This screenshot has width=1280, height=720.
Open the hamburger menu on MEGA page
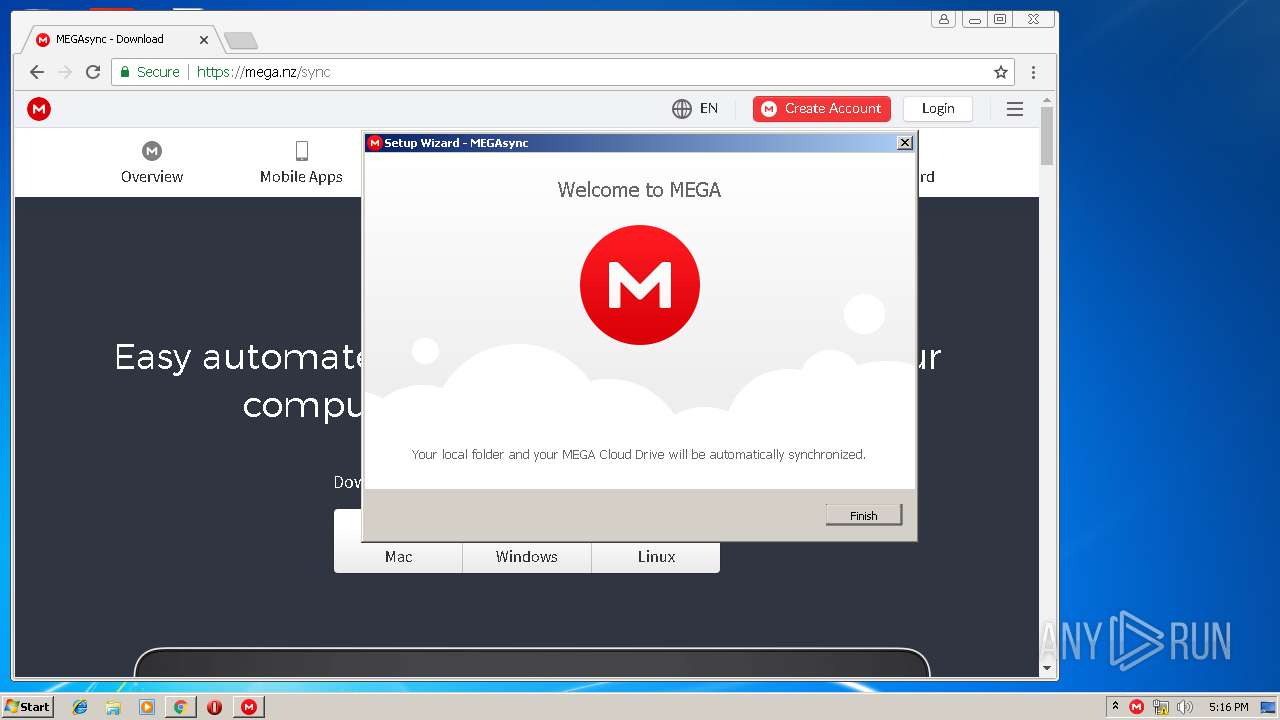(x=1015, y=109)
